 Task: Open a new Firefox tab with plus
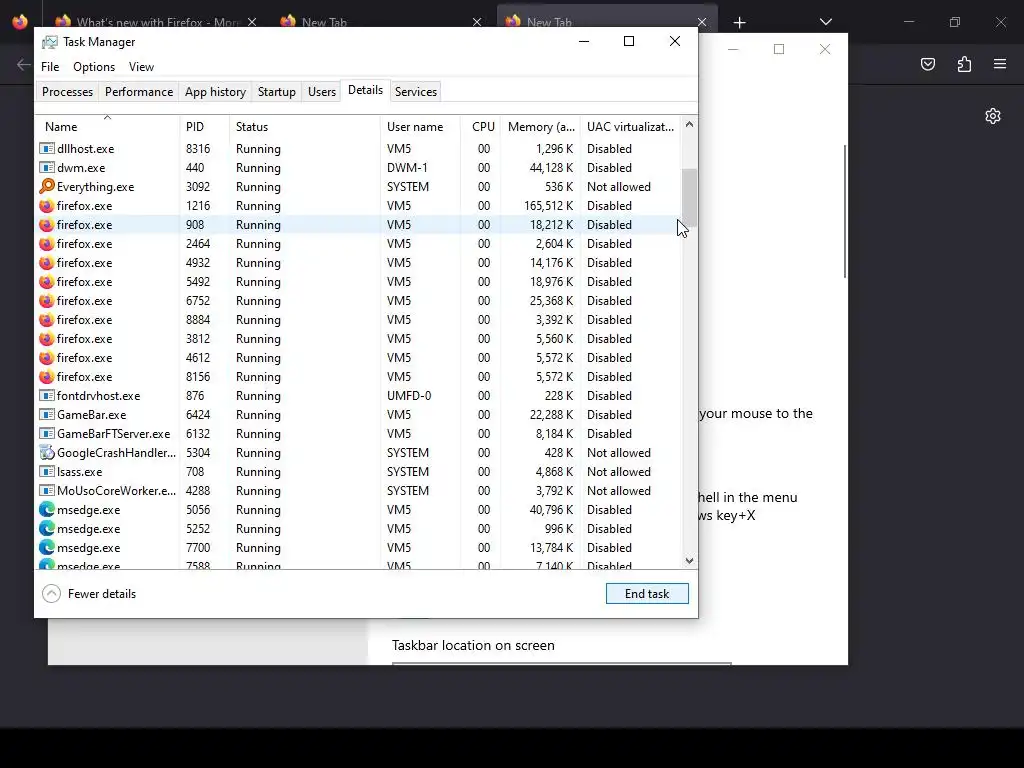[739, 23]
